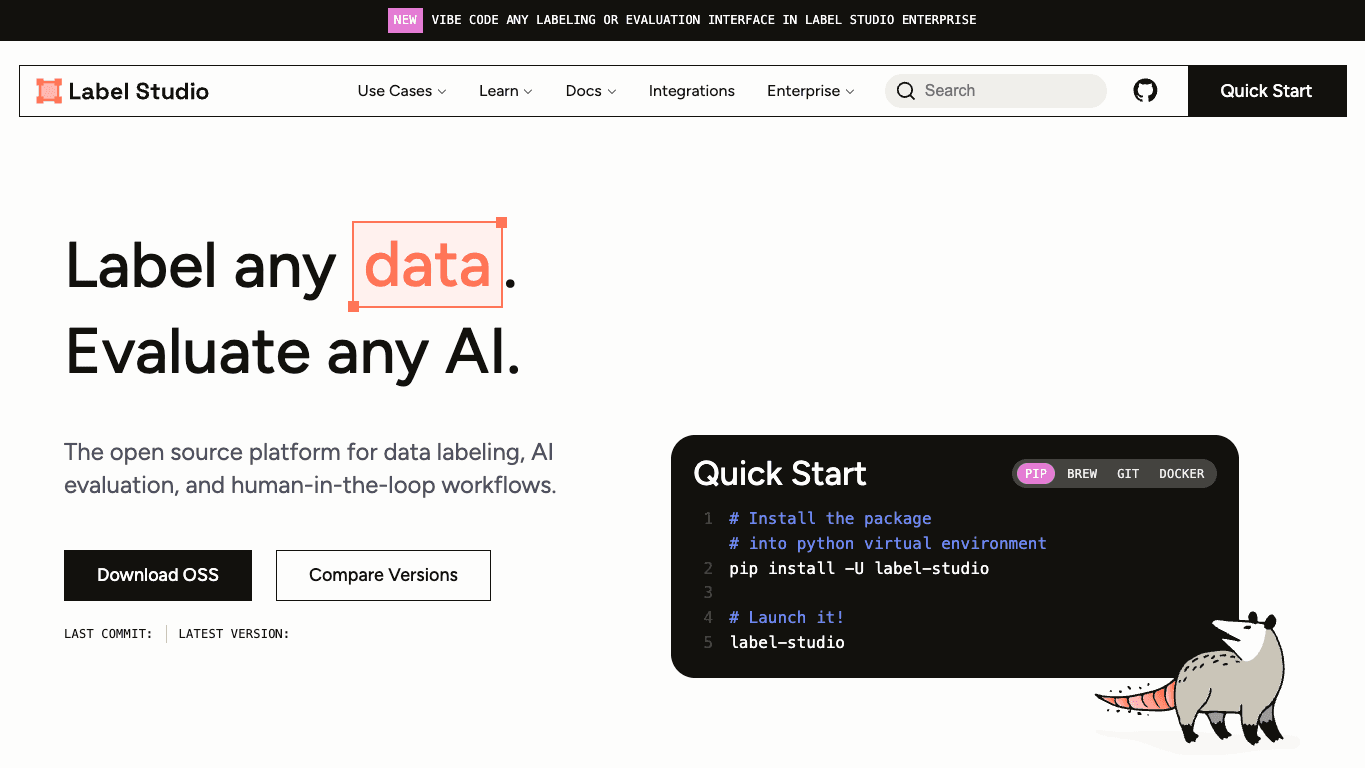This screenshot has height=768, width=1365.
Task: Open the GitHub repository icon
Action: pyautogui.click(x=1145, y=91)
